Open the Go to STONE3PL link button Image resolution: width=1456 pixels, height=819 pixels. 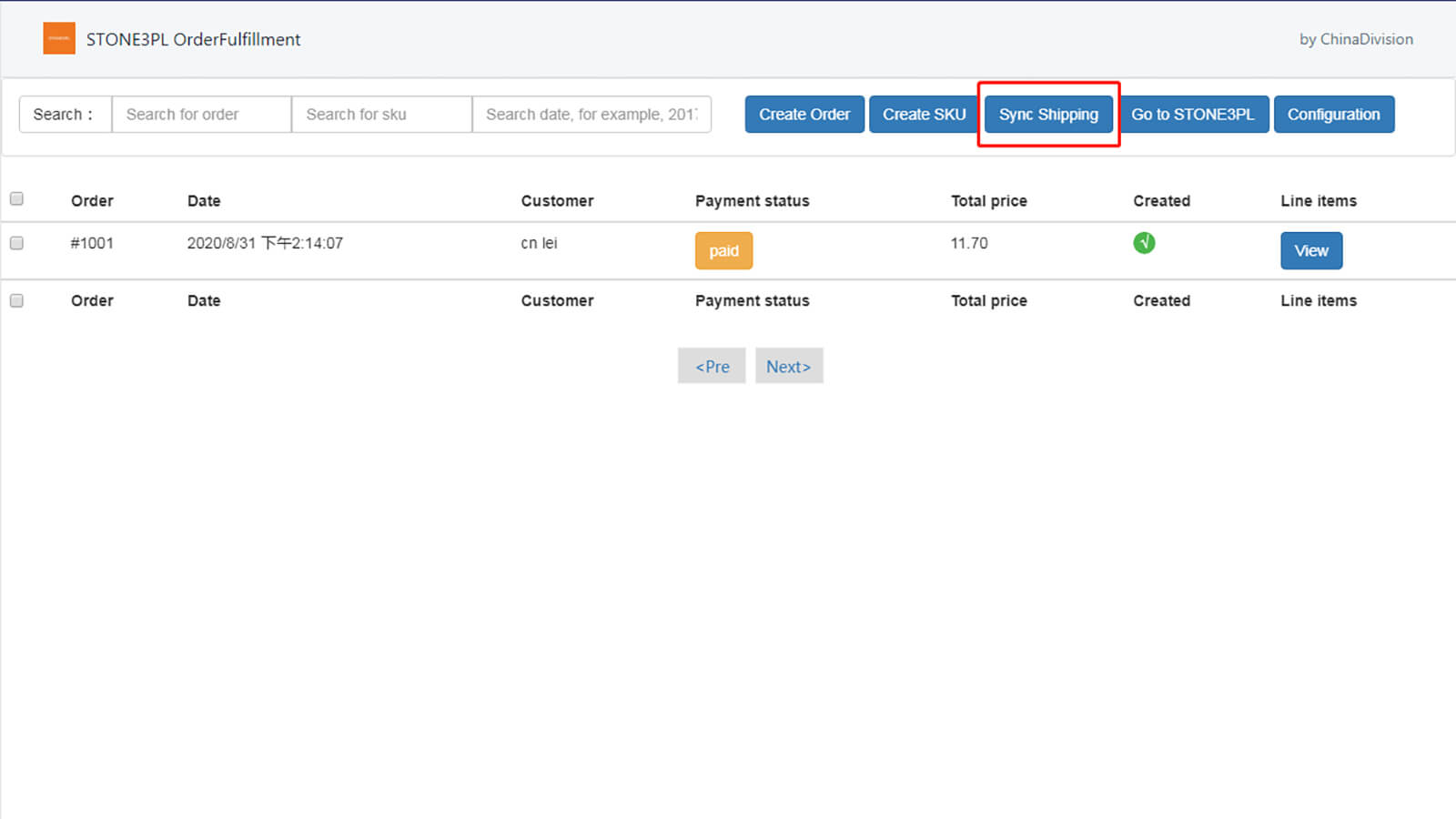(x=1192, y=115)
